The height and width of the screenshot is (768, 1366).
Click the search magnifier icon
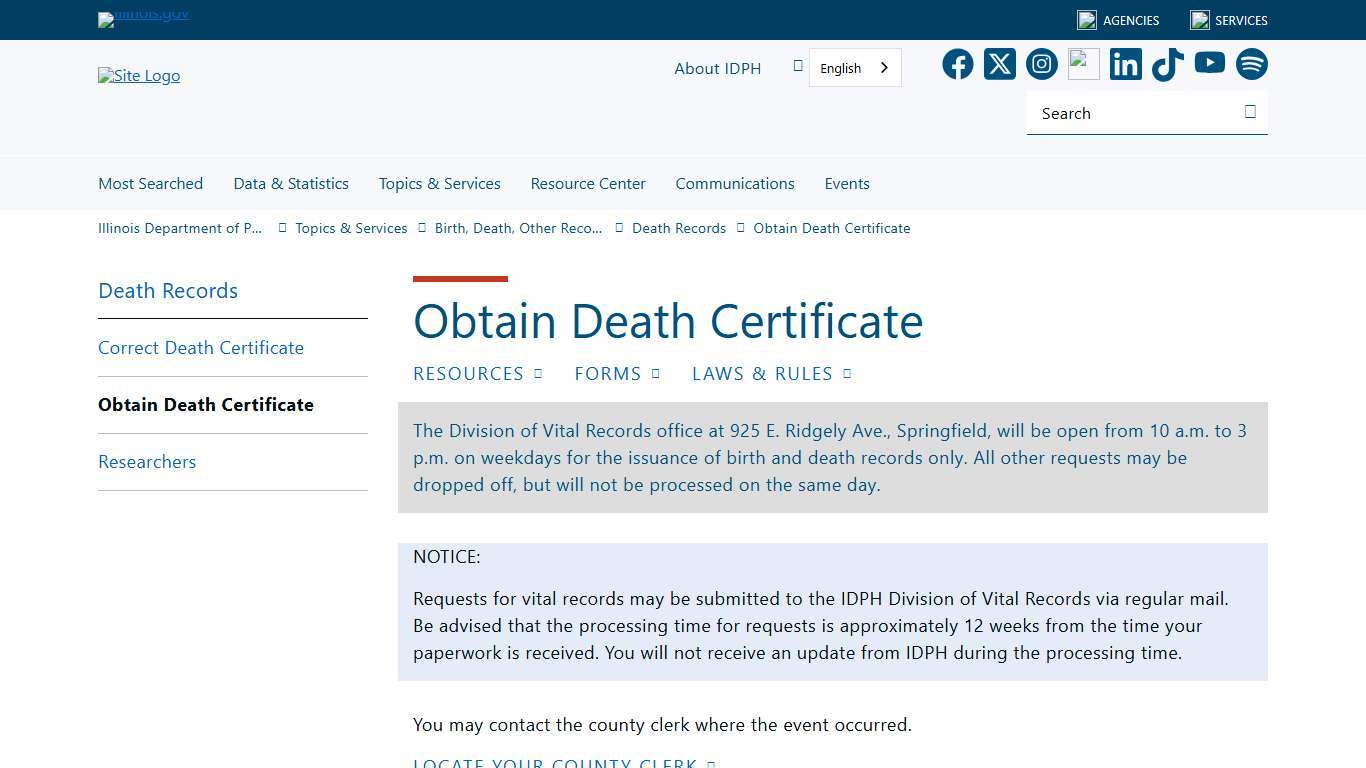click(1250, 112)
